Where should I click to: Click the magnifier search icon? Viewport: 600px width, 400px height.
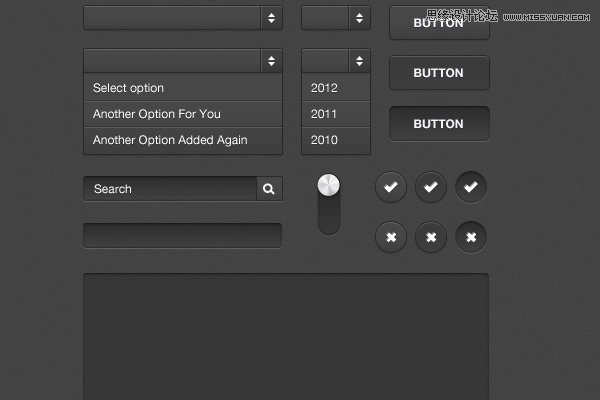pos(269,189)
